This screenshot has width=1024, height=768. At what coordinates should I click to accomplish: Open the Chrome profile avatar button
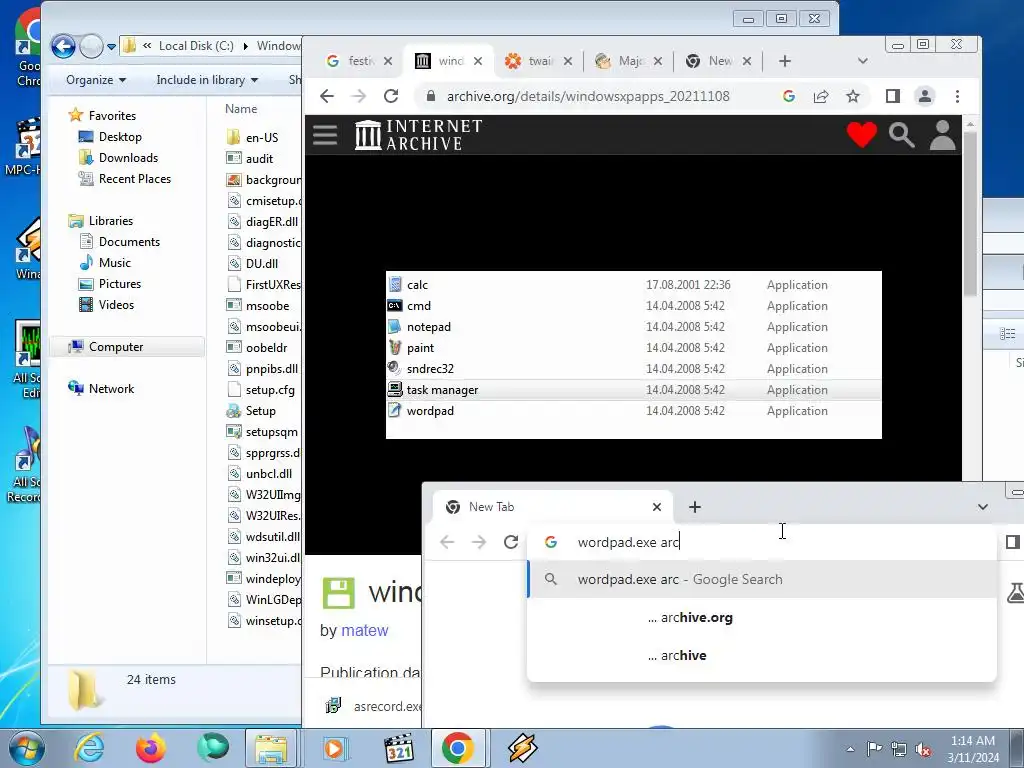(925, 97)
